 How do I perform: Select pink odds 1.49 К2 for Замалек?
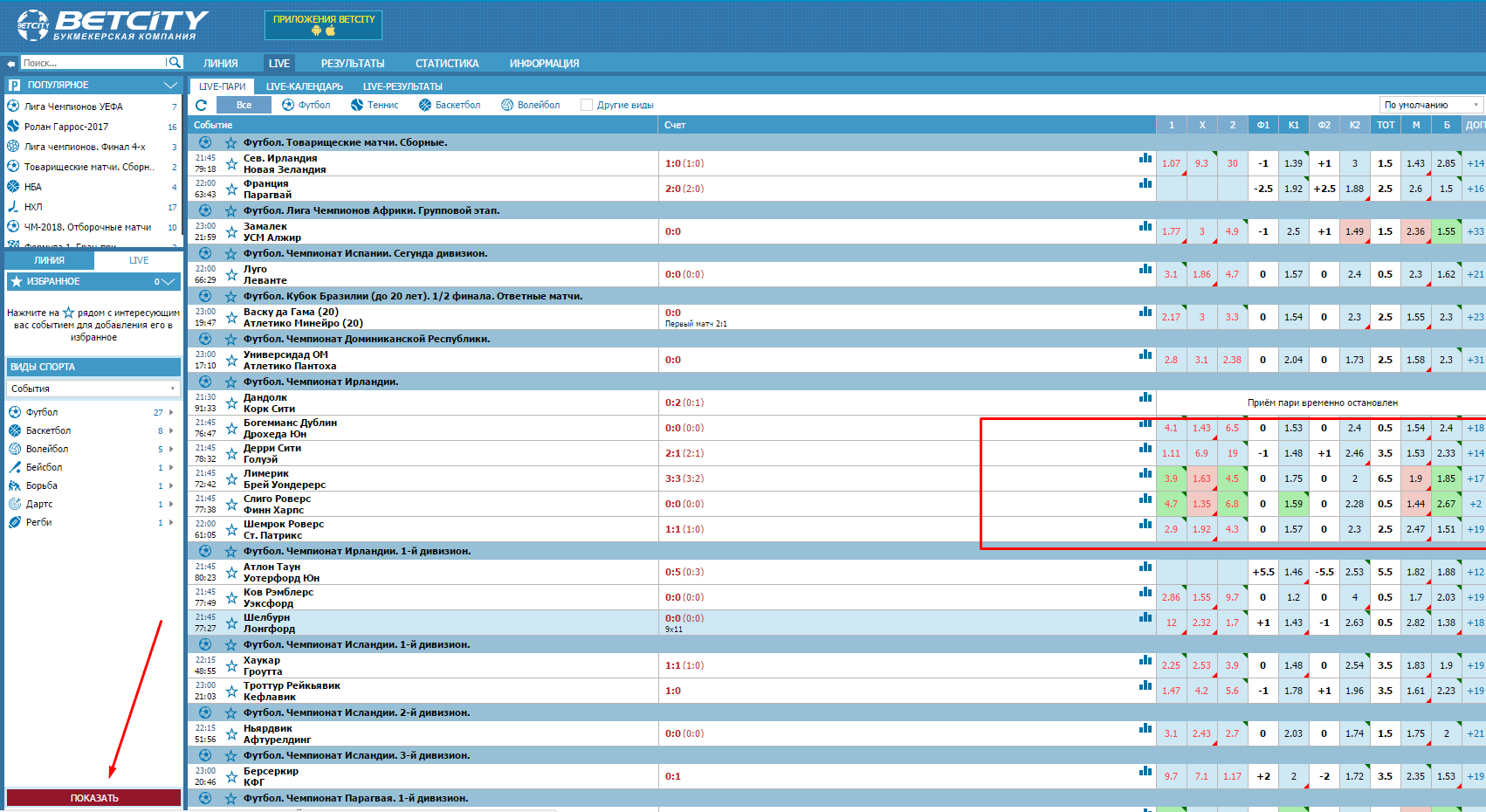point(1354,231)
